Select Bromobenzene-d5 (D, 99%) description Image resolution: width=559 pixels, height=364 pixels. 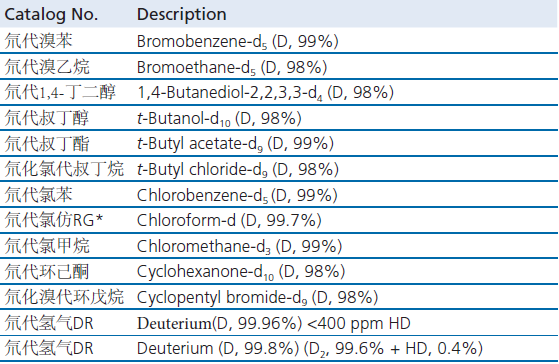(237, 42)
